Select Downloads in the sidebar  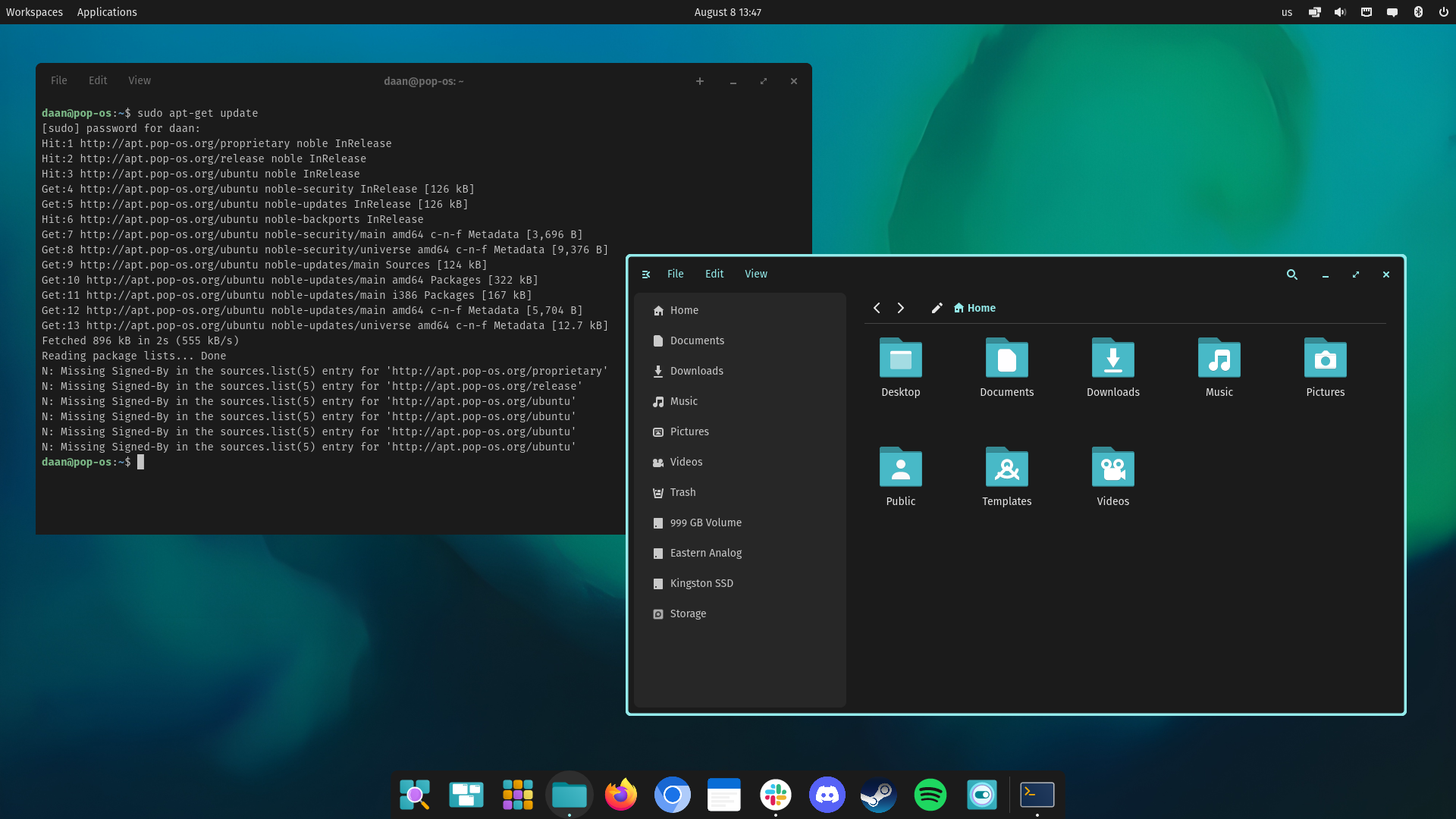tap(696, 371)
